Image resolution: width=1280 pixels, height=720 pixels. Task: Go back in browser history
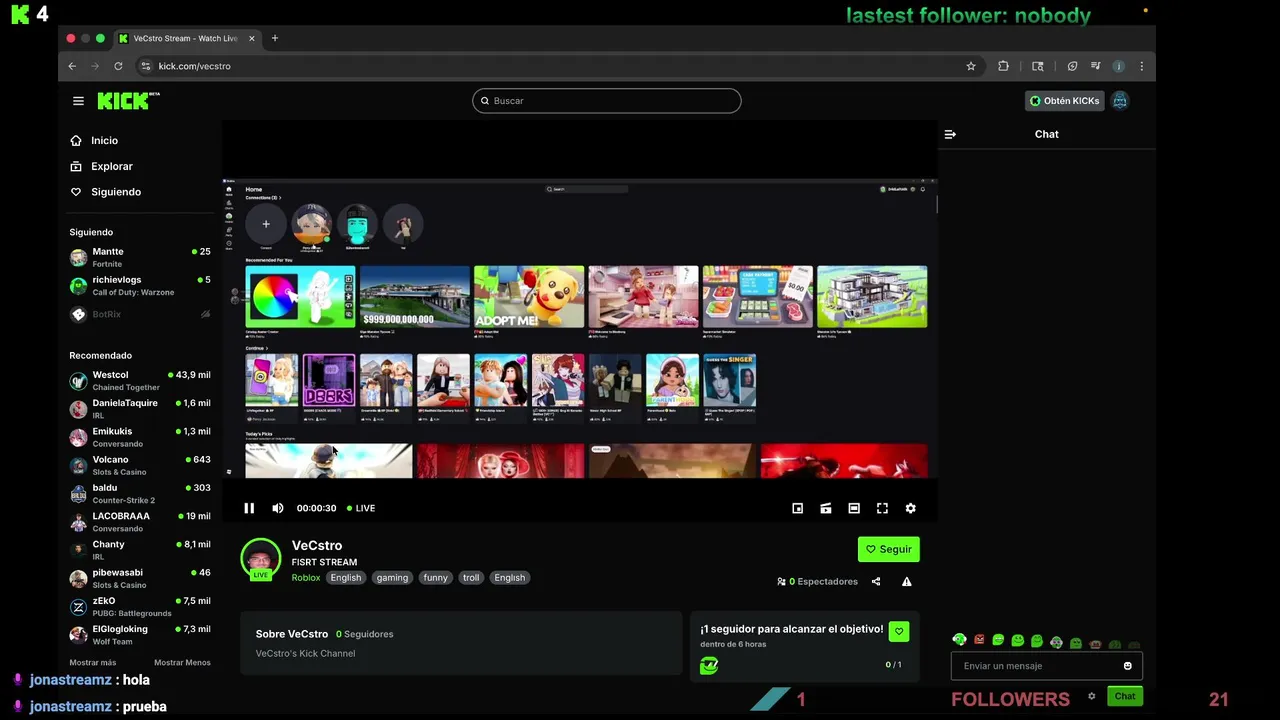[x=72, y=66]
